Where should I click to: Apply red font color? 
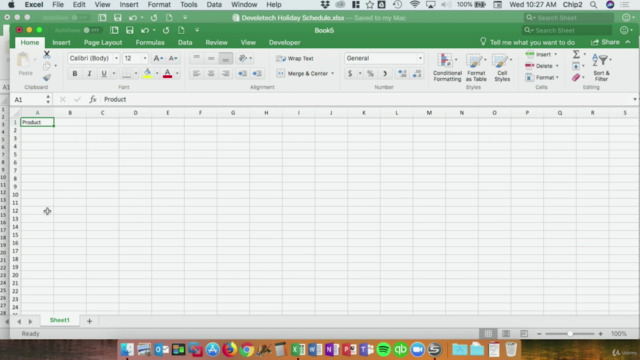167,73
